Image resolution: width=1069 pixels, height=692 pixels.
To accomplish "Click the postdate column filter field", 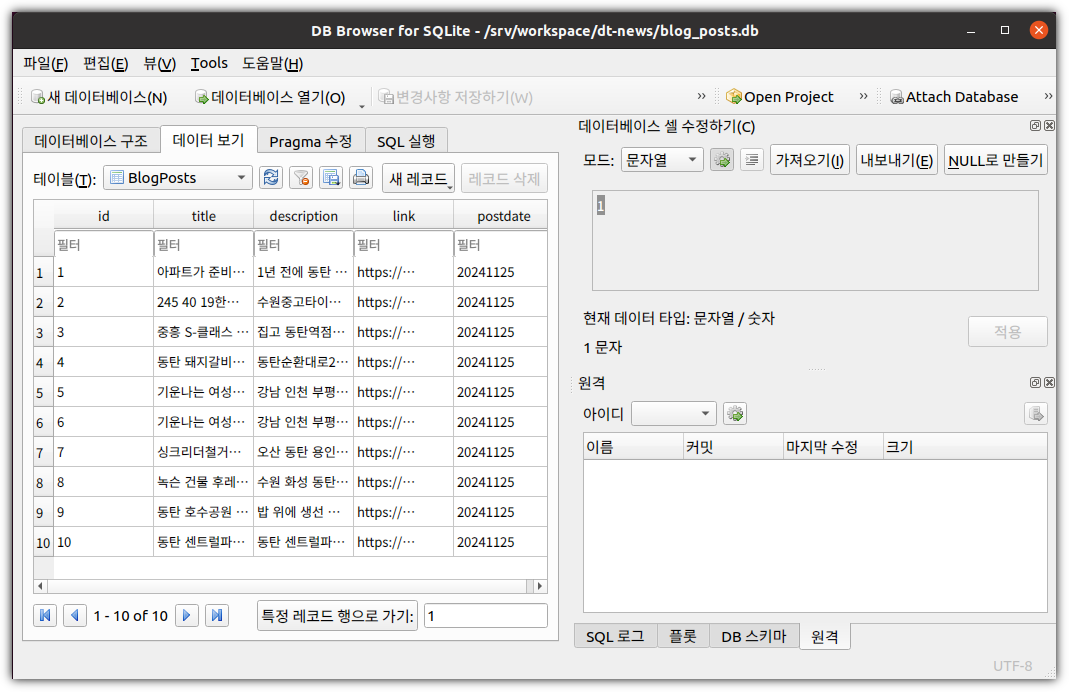I will (x=501, y=244).
